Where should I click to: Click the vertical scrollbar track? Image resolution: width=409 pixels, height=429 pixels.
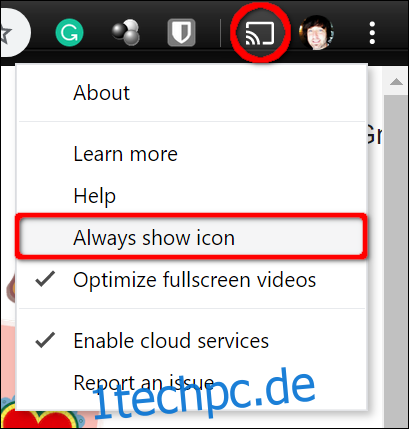click(x=396, y=260)
